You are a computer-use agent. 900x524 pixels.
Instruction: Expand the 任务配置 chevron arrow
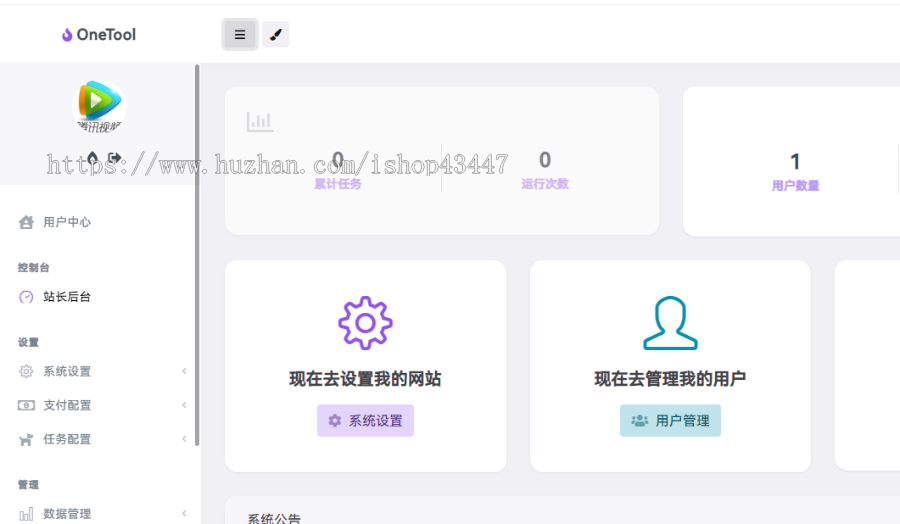(x=184, y=439)
